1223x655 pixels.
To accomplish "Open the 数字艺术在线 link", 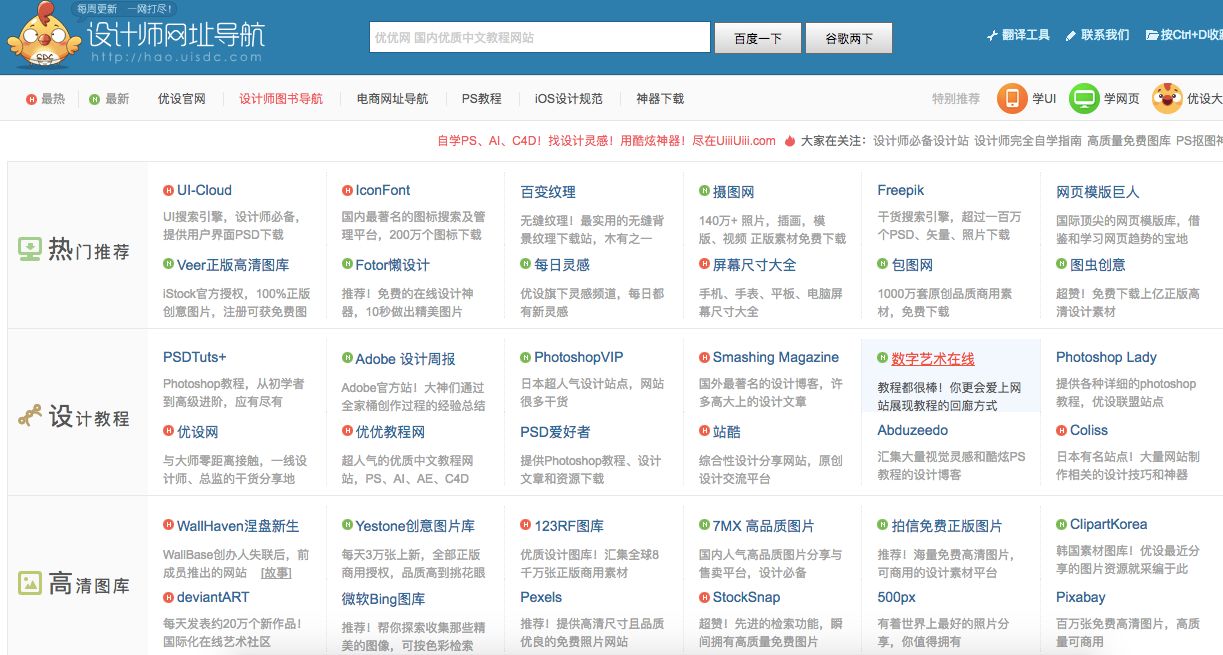I will (932, 358).
